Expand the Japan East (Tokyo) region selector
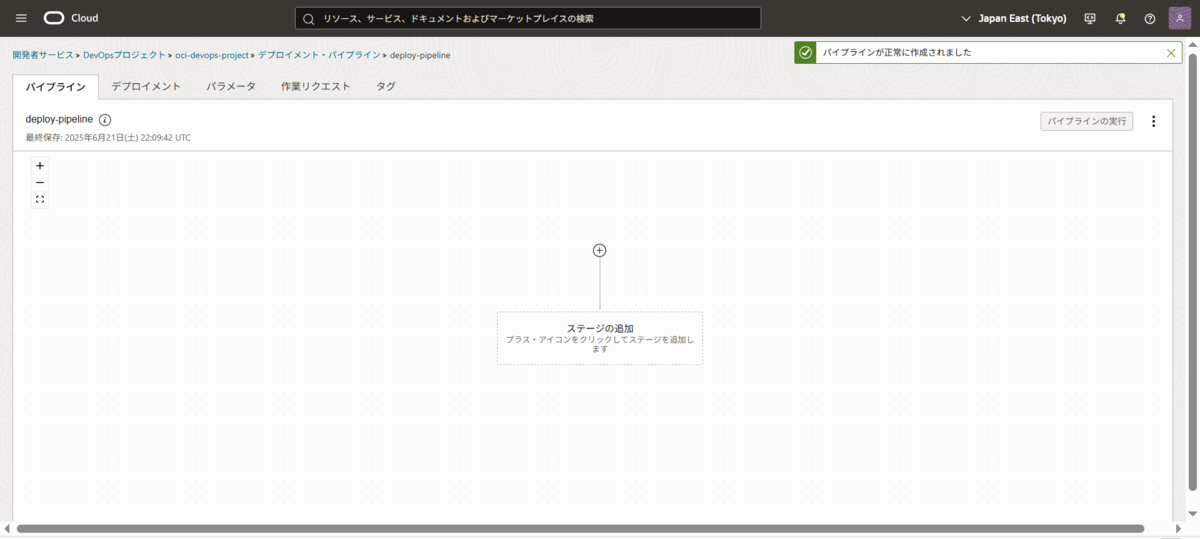This screenshot has height=539, width=1200. 1013,18
